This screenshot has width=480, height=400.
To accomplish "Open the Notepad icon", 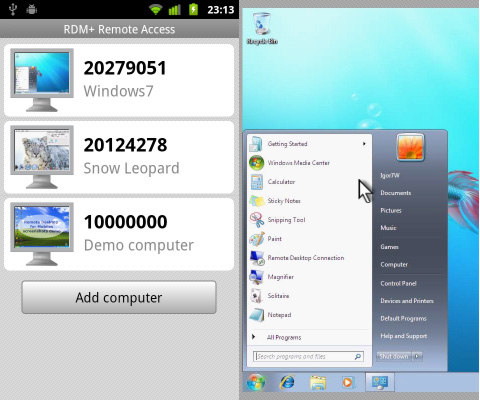I will (257, 315).
